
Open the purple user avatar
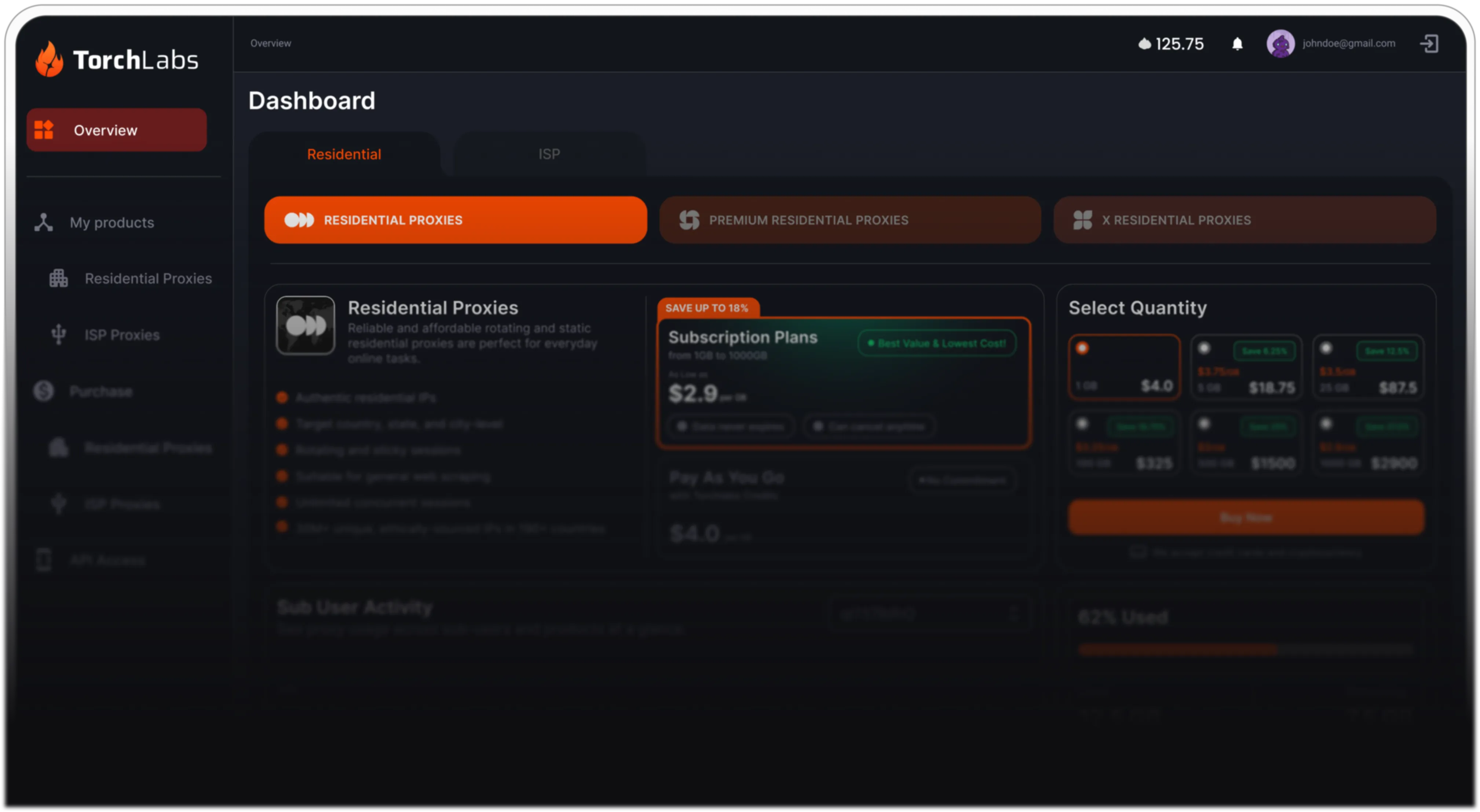[1280, 44]
